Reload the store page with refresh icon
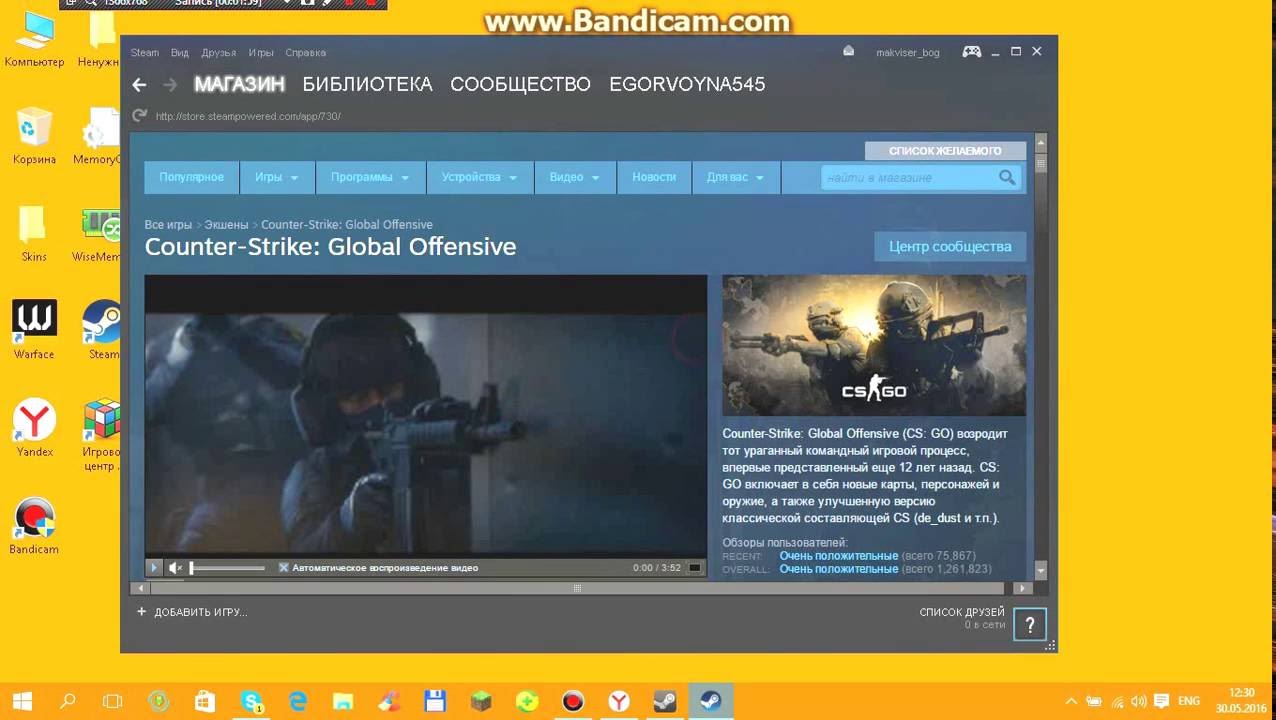The height and width of the screenshot is (720, 1276). pyautogui.click(x=140, y=116)
